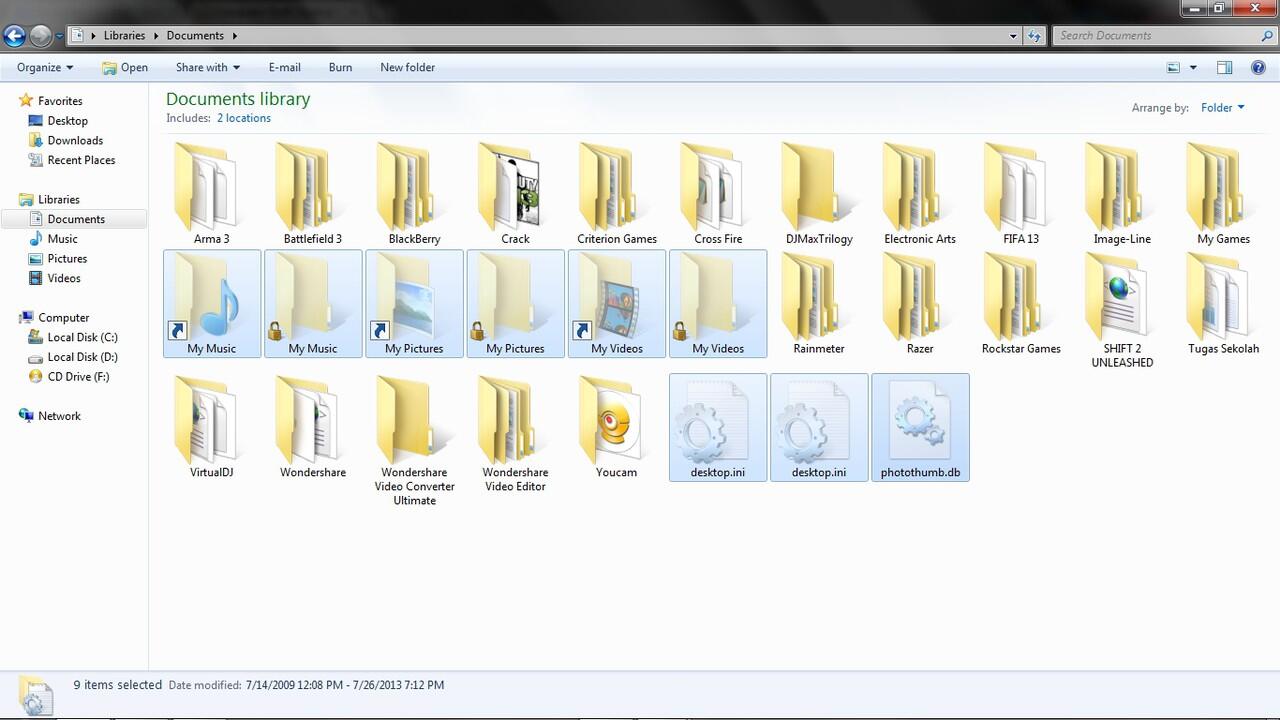The image size is (1280, 720).
Task: Expand the arrow after Libraries in path
Action: [x=157, y=36]
